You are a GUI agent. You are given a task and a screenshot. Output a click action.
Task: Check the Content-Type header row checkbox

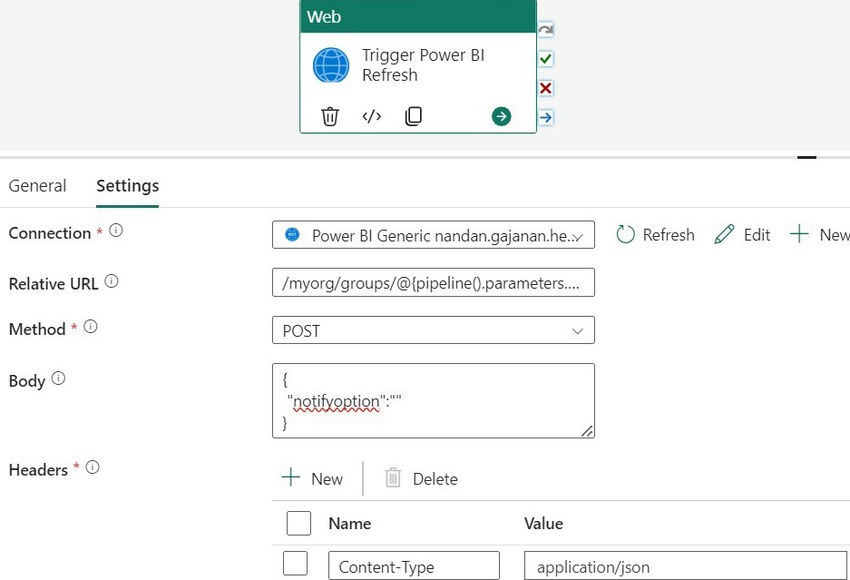295,563
